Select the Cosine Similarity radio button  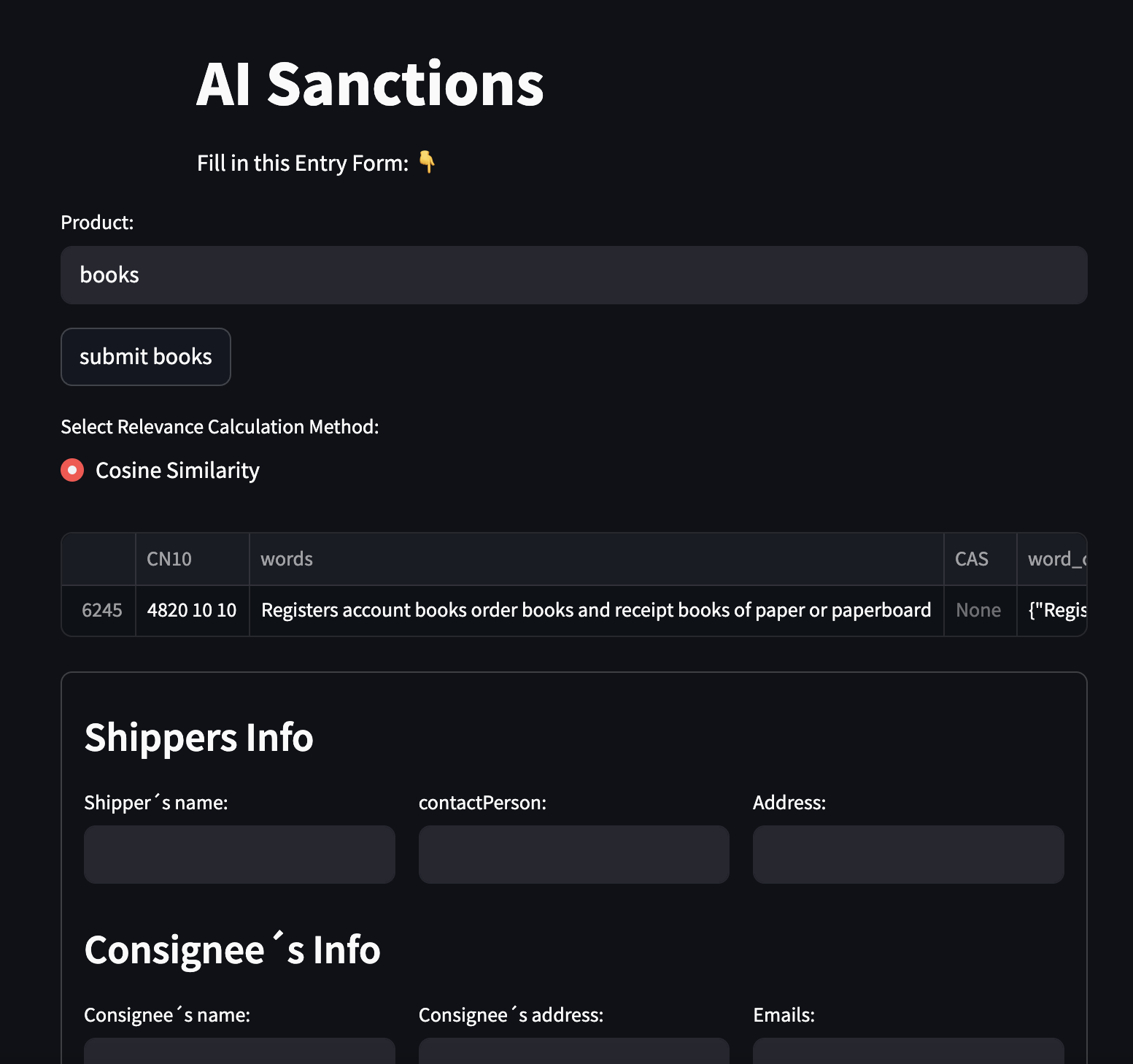(x=72, y=470)
